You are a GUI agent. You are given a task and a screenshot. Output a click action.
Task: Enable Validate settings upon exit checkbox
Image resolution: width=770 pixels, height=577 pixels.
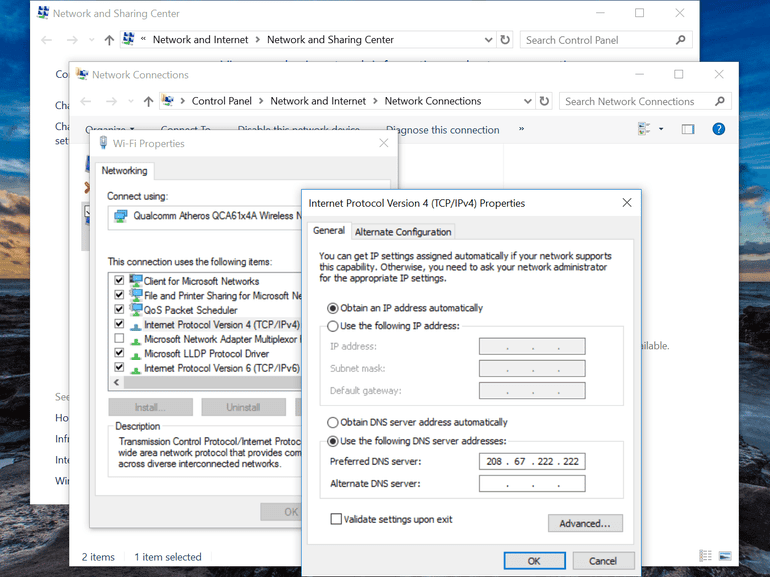tap(336, 519)
